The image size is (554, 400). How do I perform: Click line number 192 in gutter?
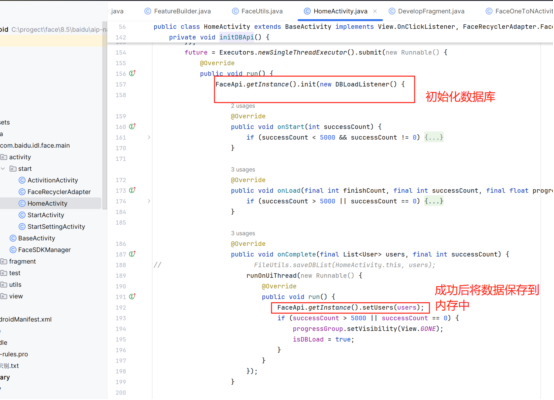click(121, 308)
